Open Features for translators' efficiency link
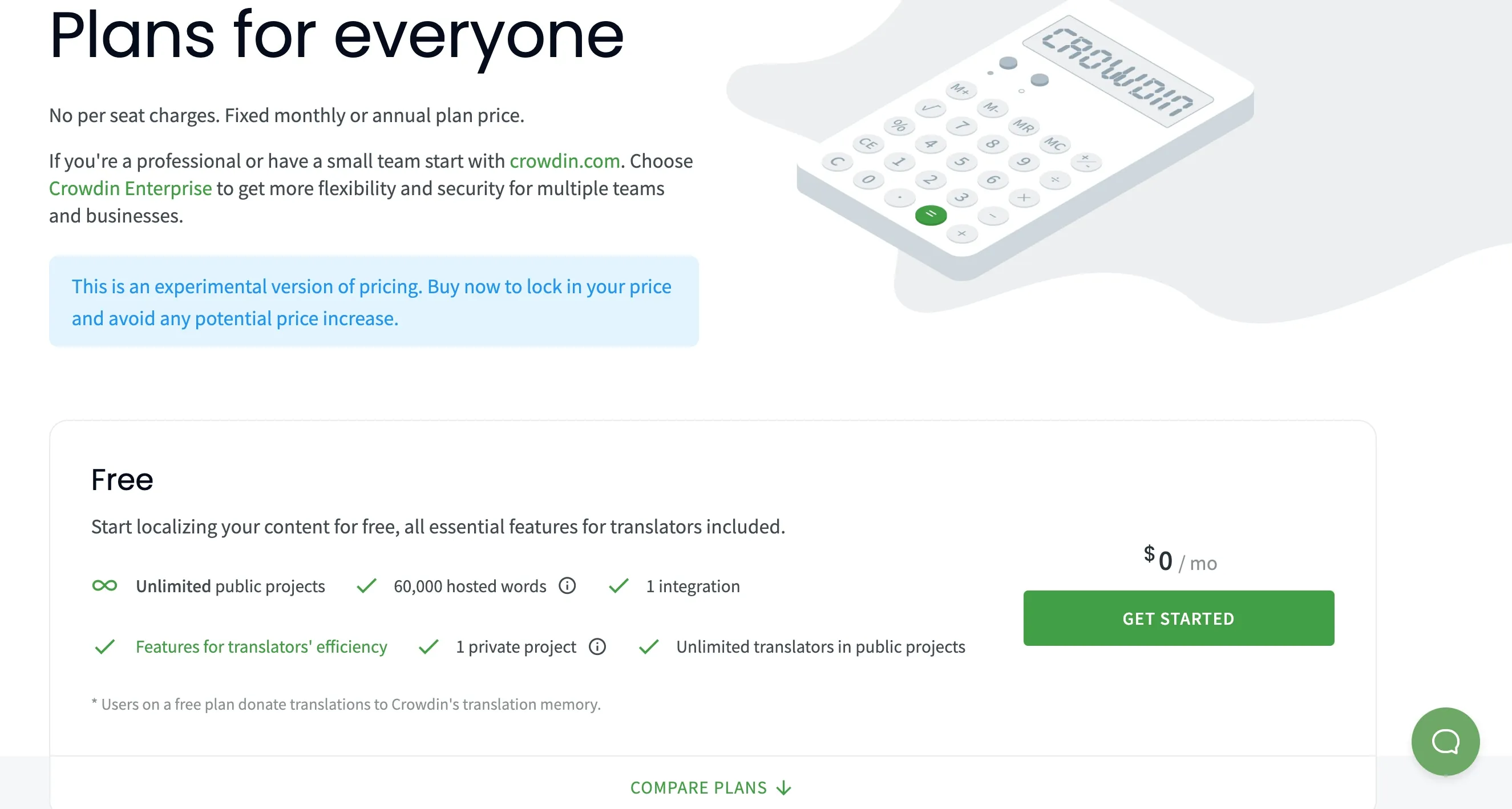This screenshot has width=1512, height=809. point(261,647)
